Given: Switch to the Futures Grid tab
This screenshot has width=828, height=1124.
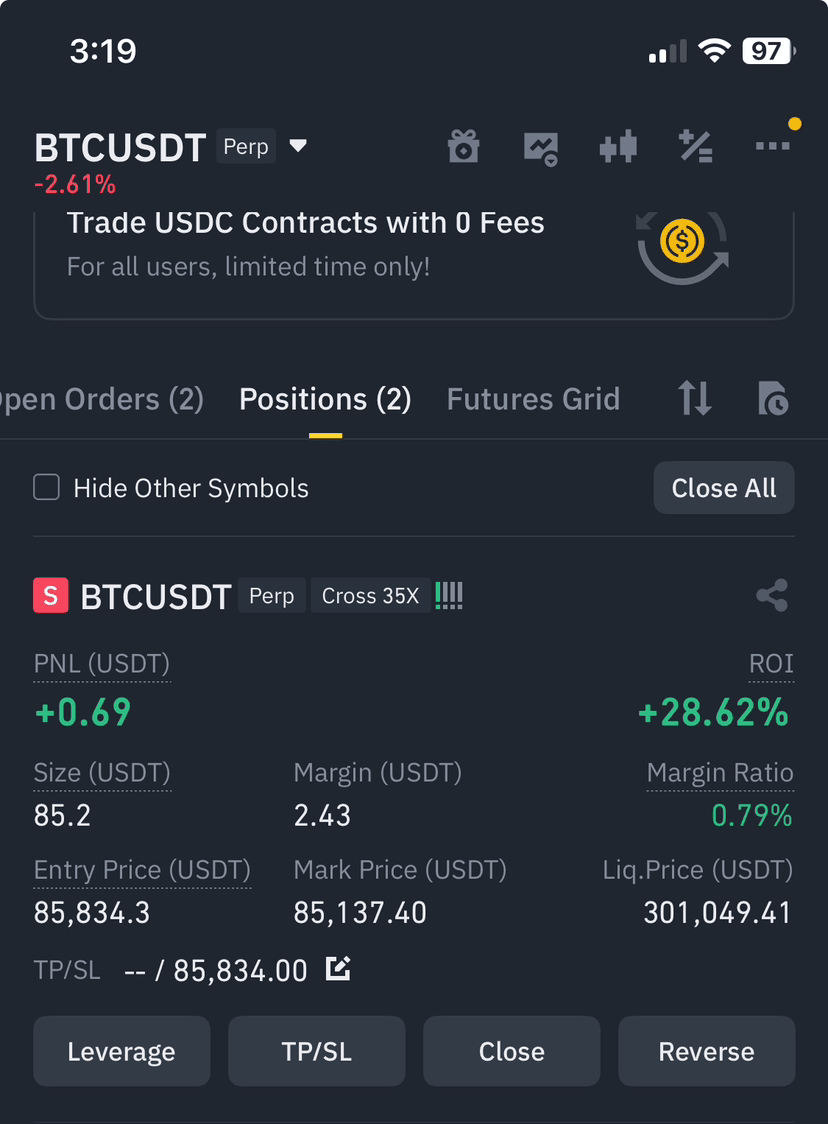Looking at the screenshot, I should (533, 399).
